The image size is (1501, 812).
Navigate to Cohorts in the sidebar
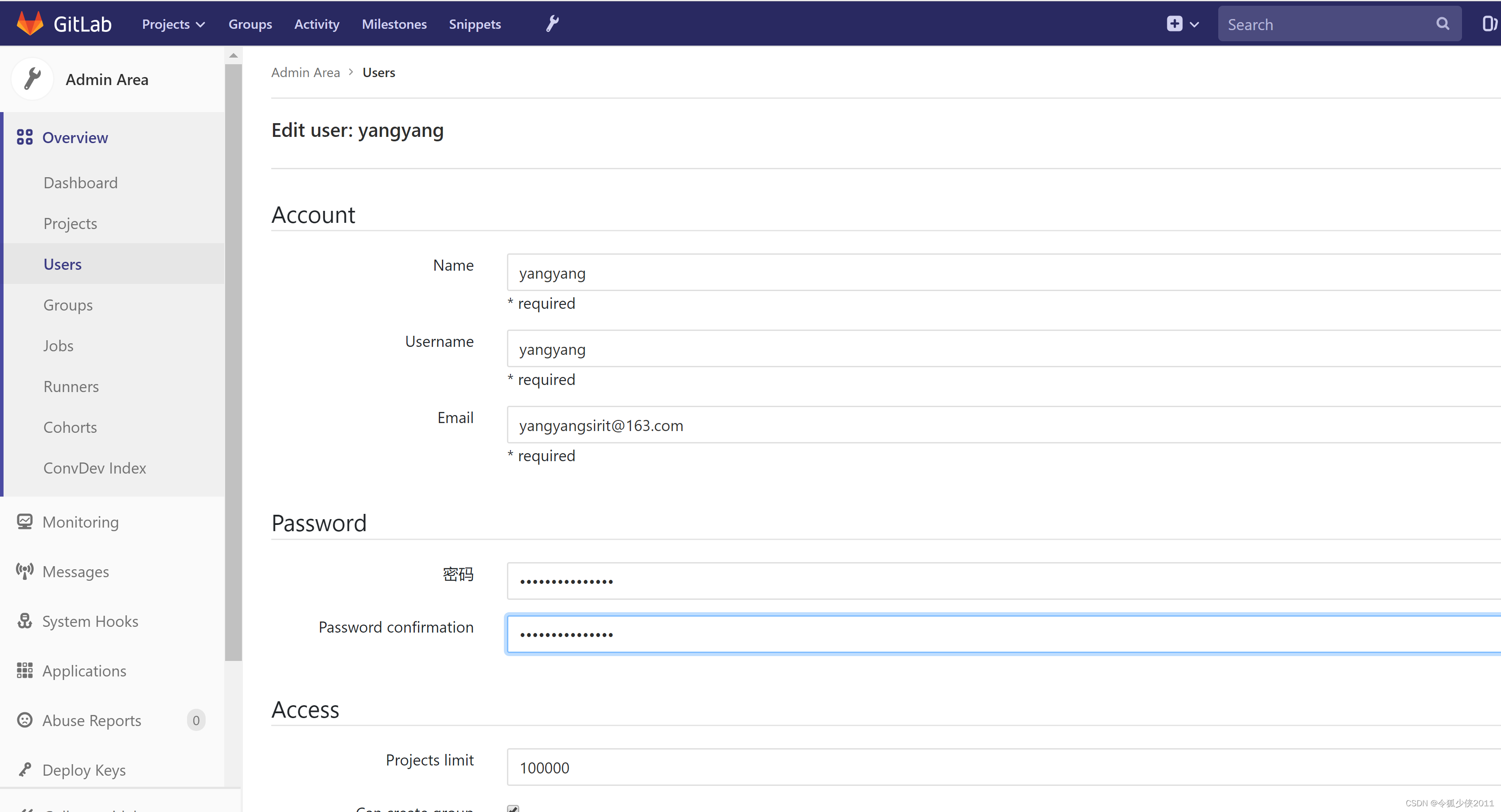70,427
